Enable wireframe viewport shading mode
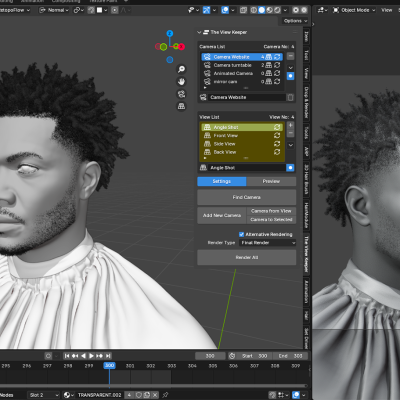Image resolution: width=400 pixels, height=400 pixels. pos(254,10)
